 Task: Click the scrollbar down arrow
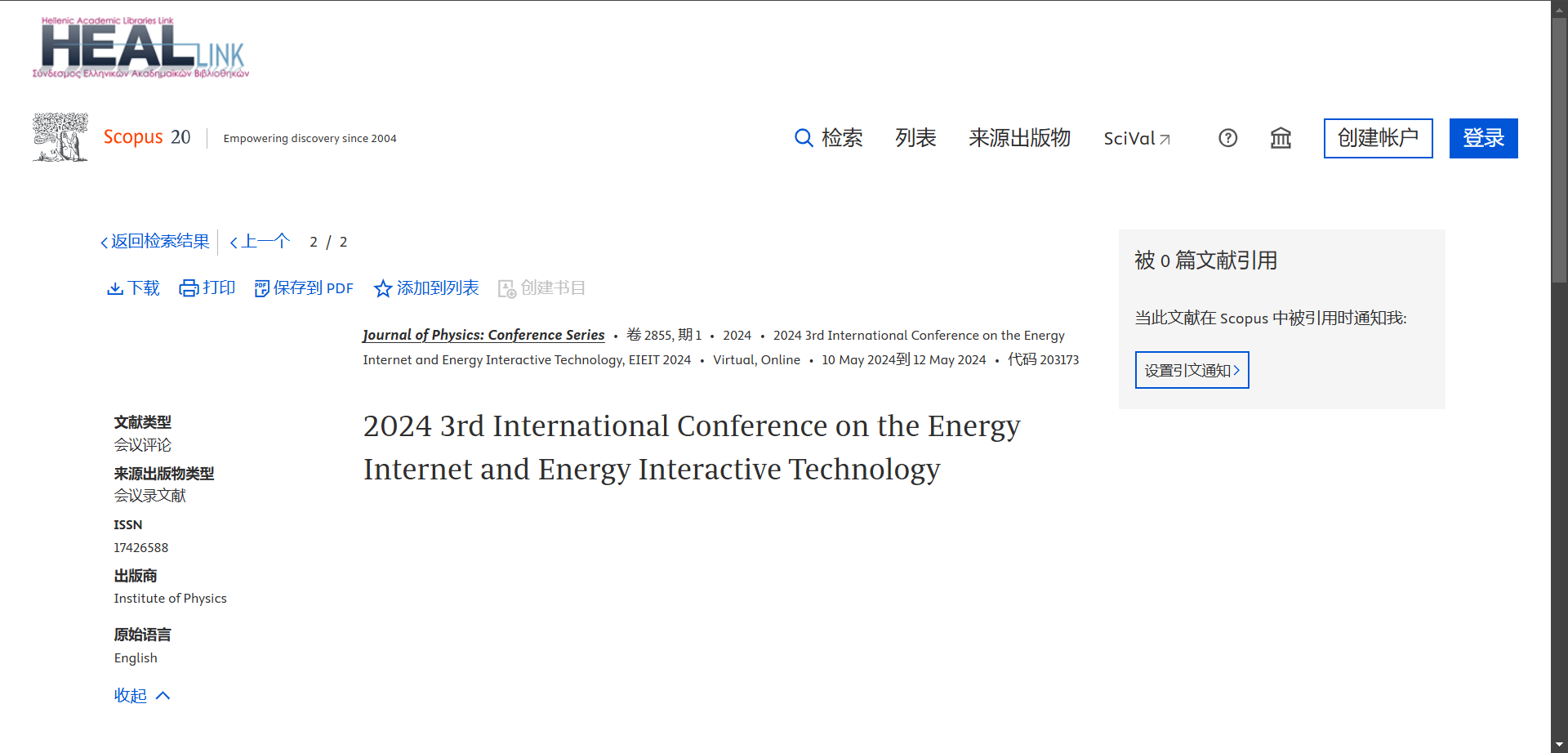coord(1560,745)
